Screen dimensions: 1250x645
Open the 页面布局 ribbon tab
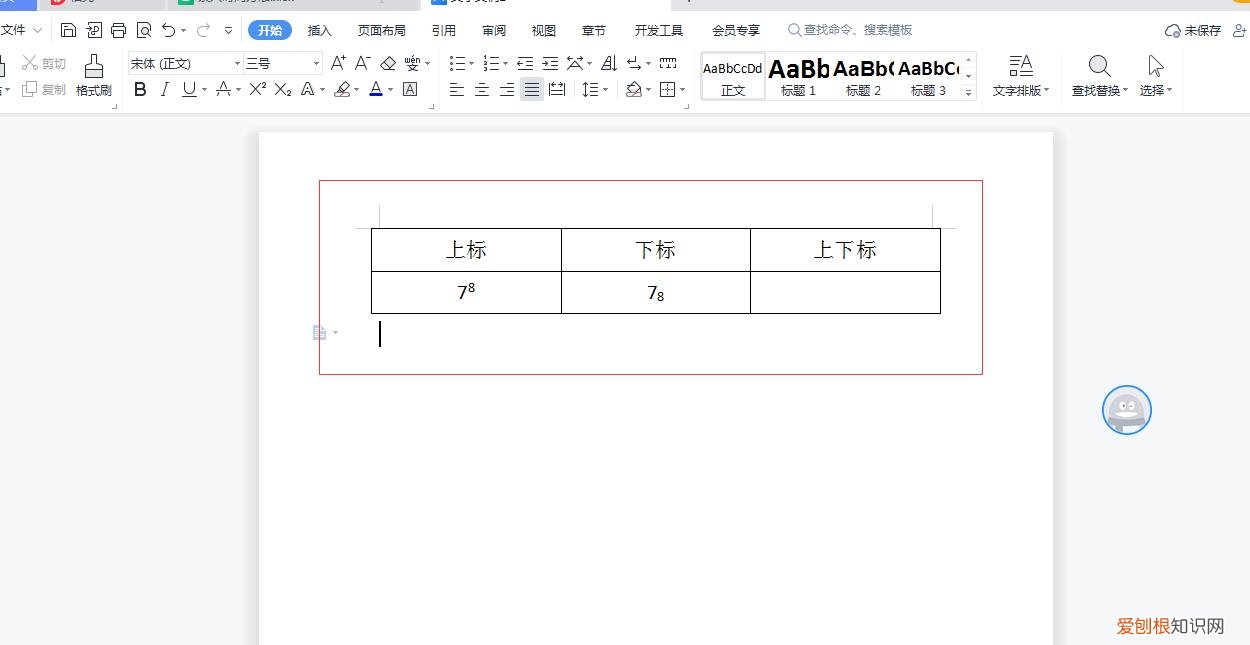tap(383, 30)
